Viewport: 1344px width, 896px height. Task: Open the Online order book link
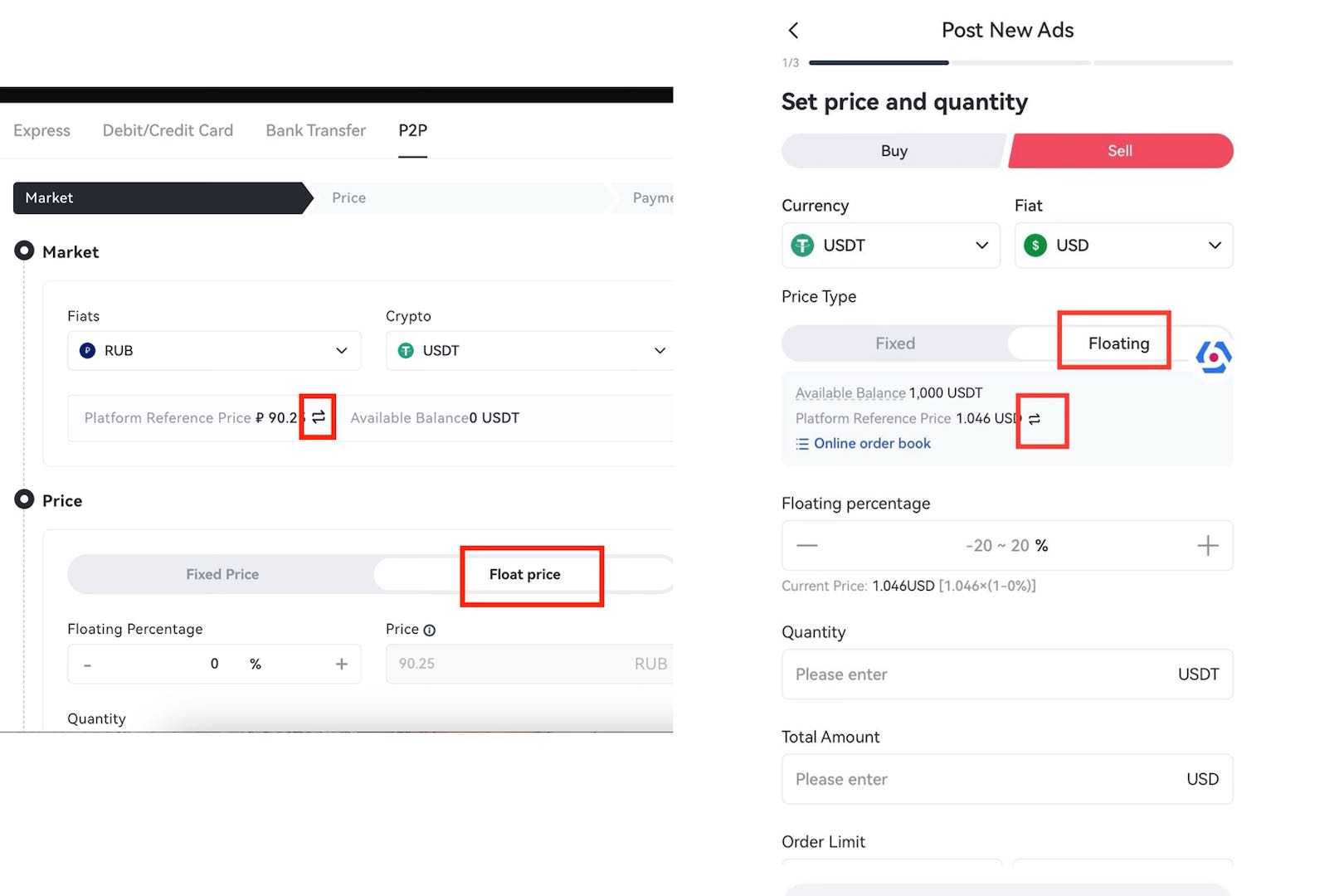pos(871,443)
